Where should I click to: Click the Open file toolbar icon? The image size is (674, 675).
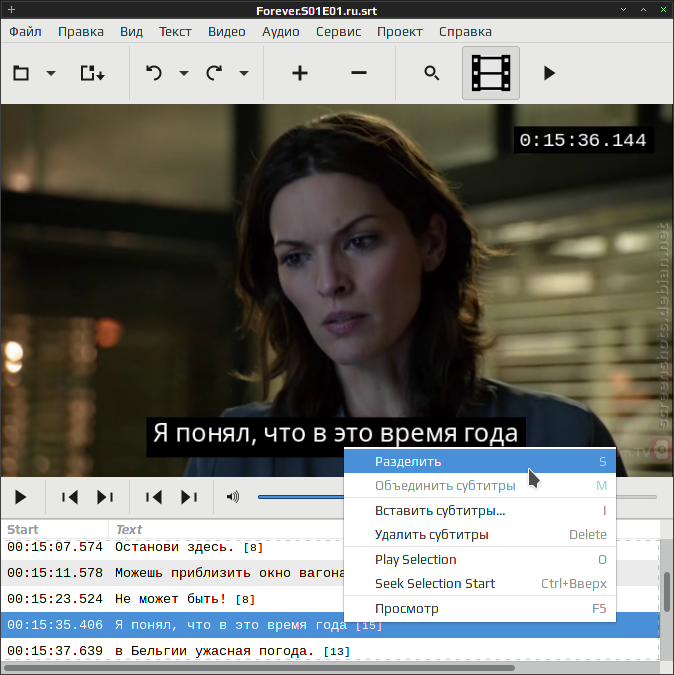click(x=21, y=73)
